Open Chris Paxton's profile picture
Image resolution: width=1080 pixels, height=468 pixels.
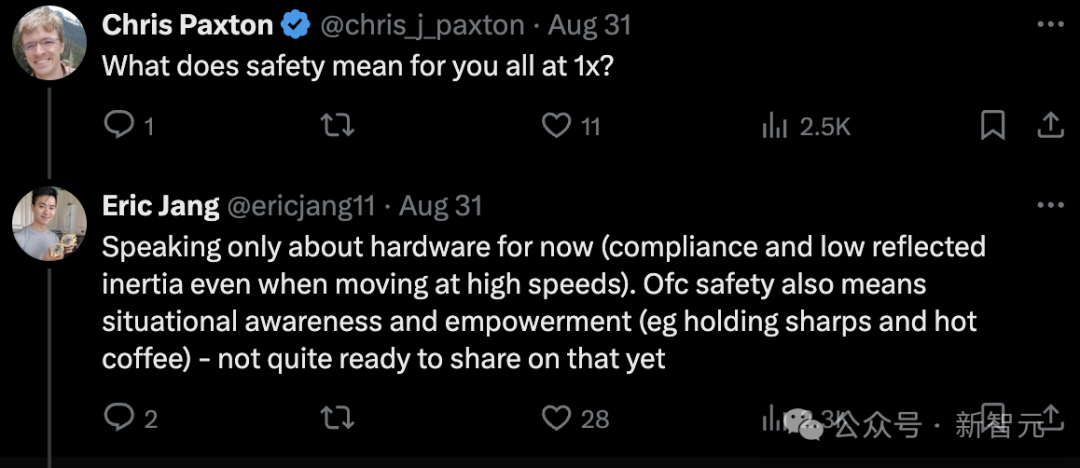48,42
